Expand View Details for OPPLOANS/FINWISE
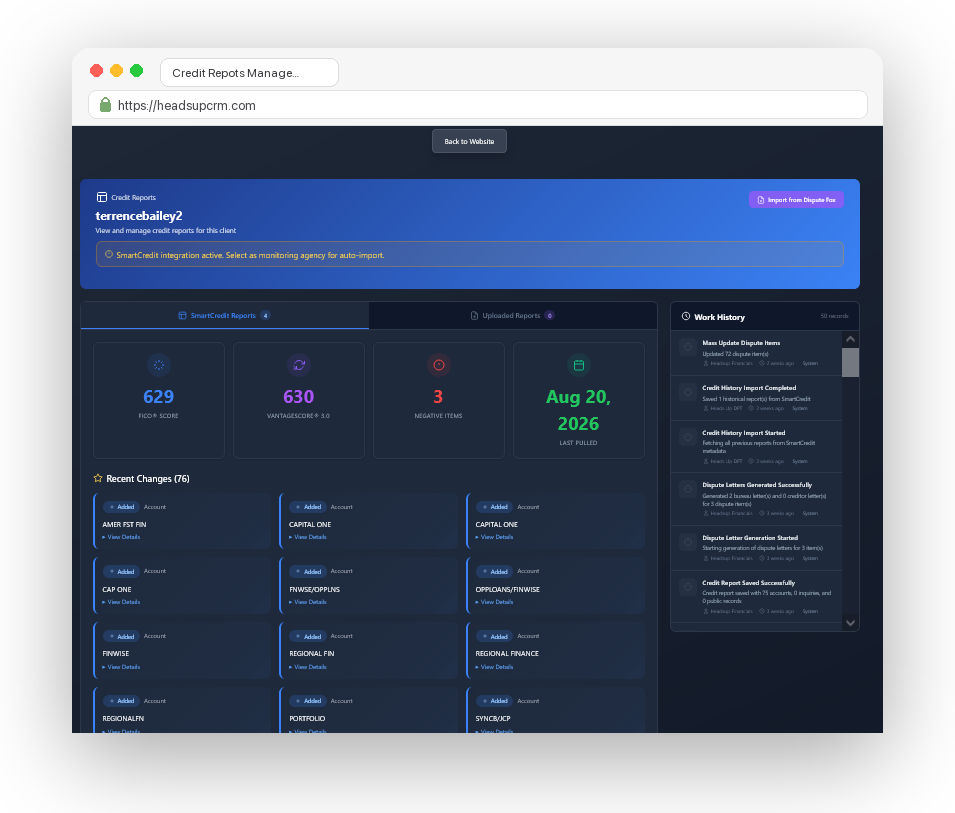 [494, 602]
